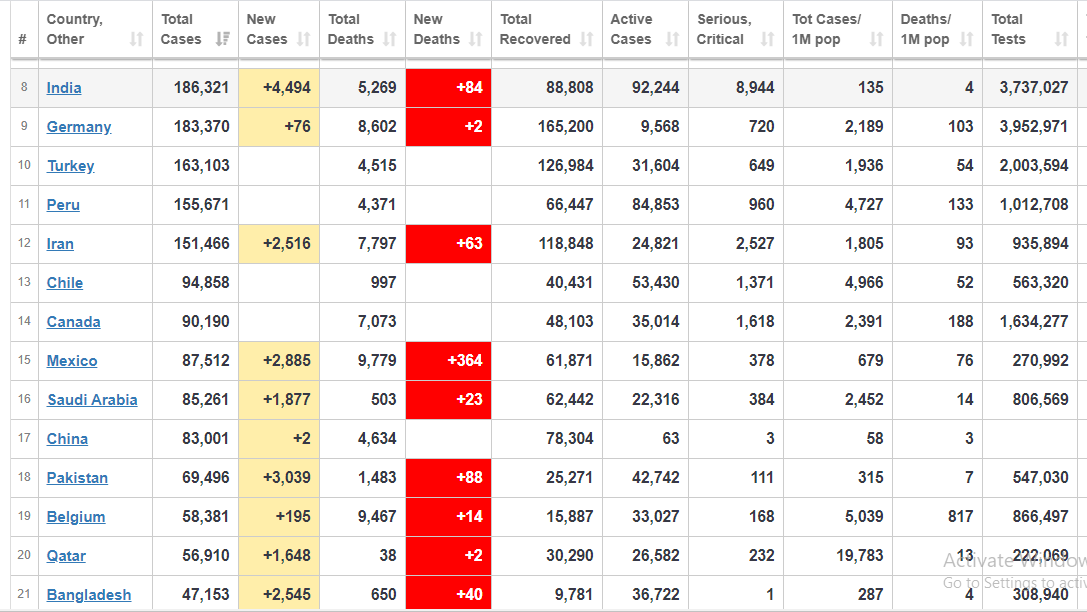Select Iran's new cases +2,516 cell
This screenshot has width=1087, height=612.
point(279,244)
